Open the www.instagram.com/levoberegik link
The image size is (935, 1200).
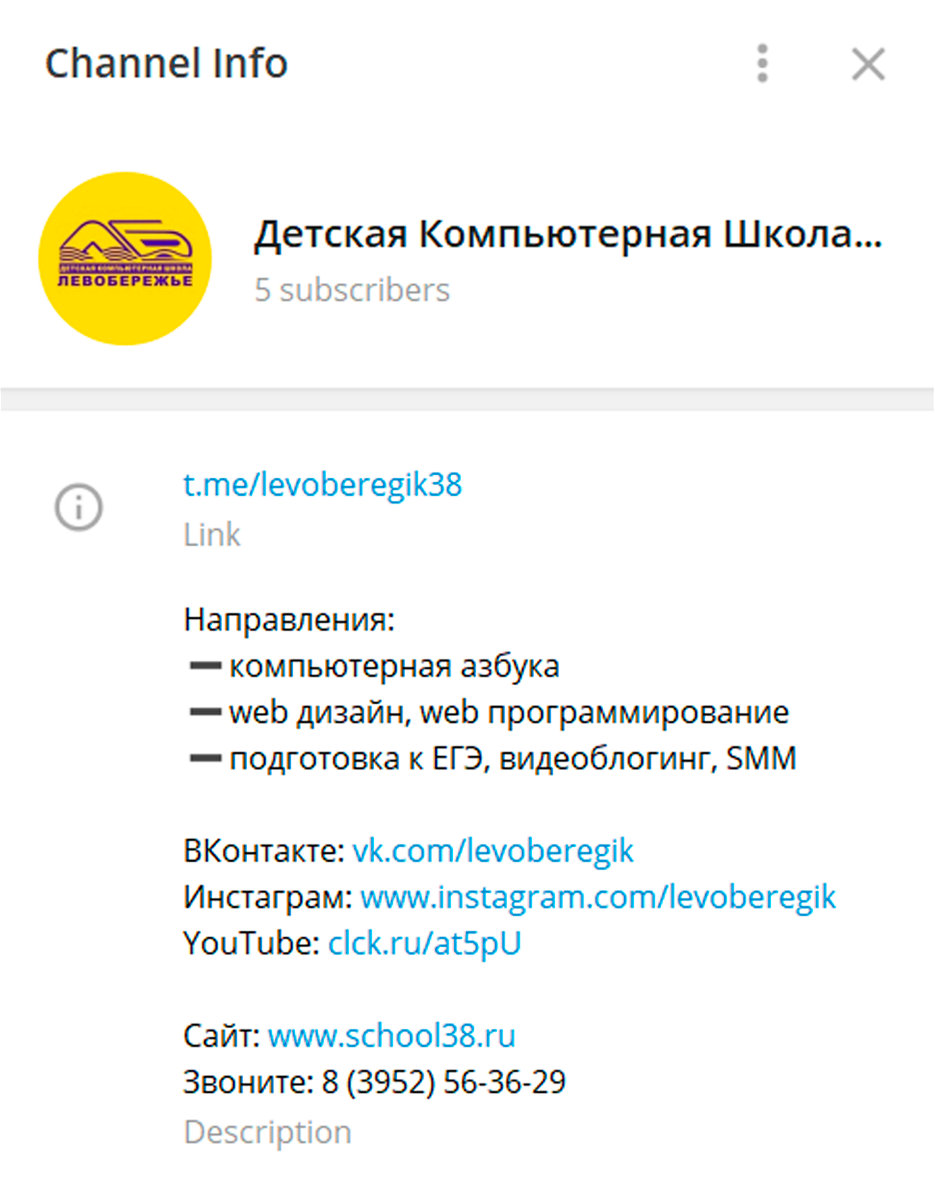(x=598, y=897)
